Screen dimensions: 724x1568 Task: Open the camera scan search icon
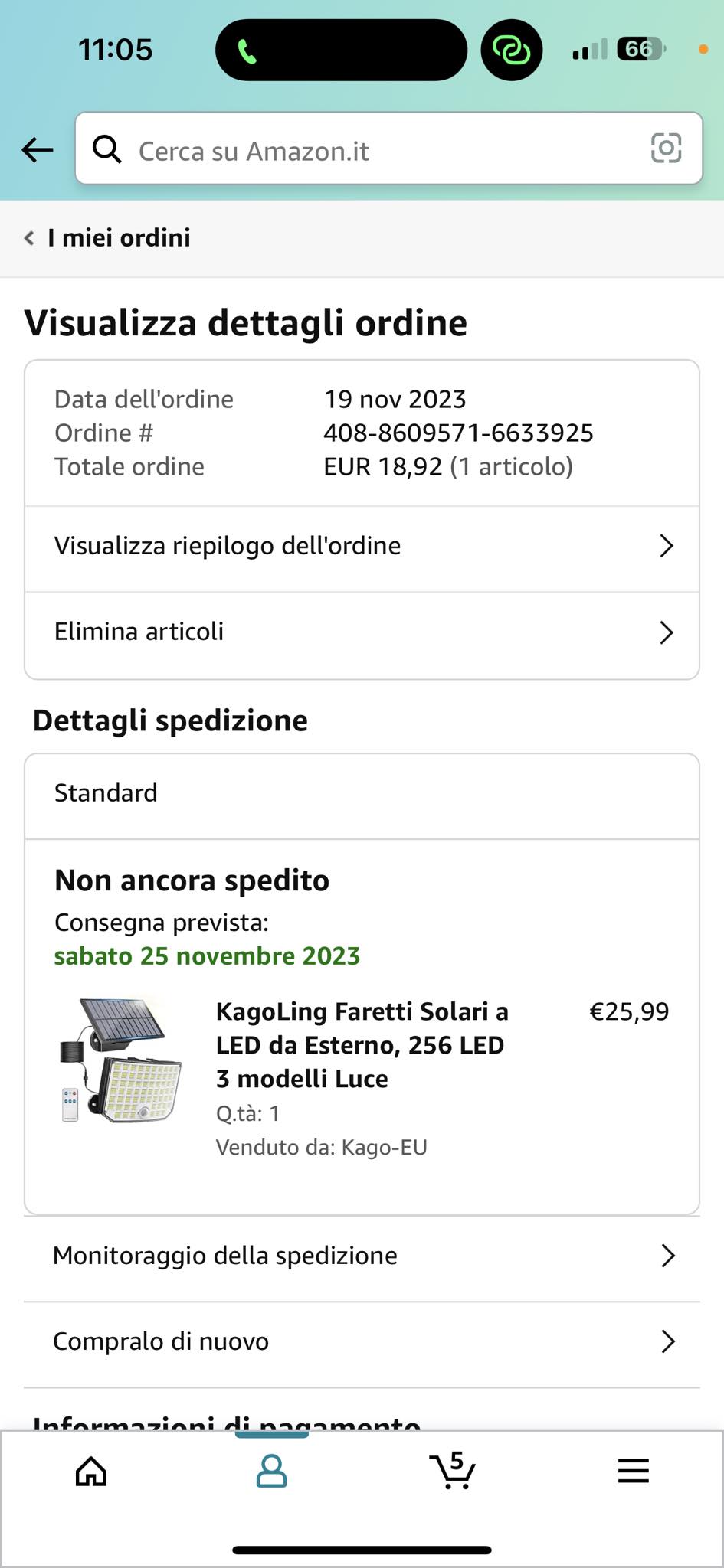[x=666, y=149]
